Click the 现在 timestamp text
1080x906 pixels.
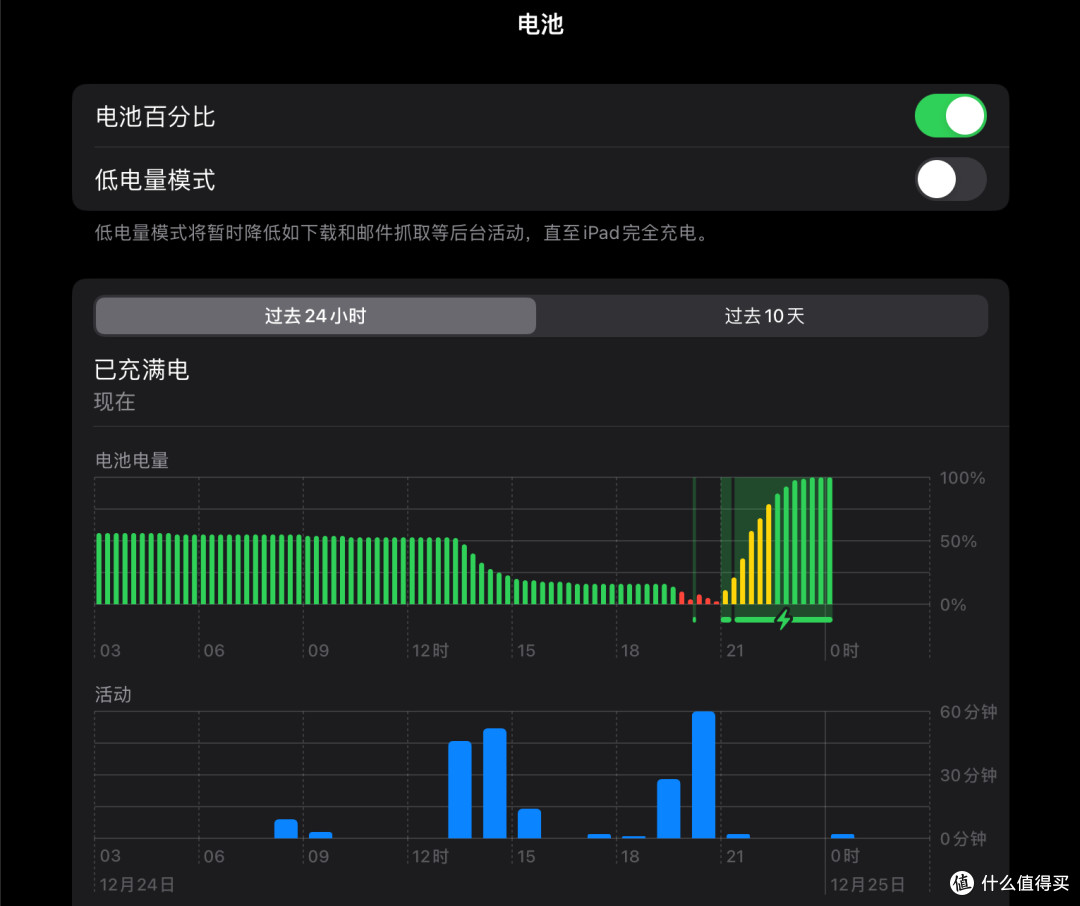pyautogui.click(x=114, y=402)
